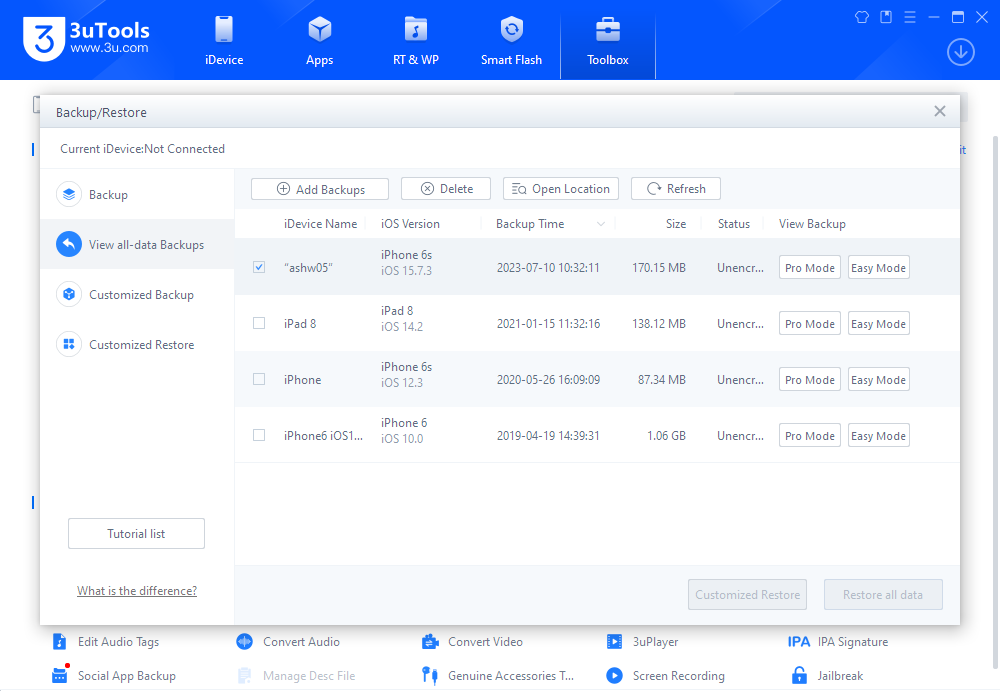The image size is (1000, 691).
Task: Open the Tutorial list
Action: pos(136,533)
